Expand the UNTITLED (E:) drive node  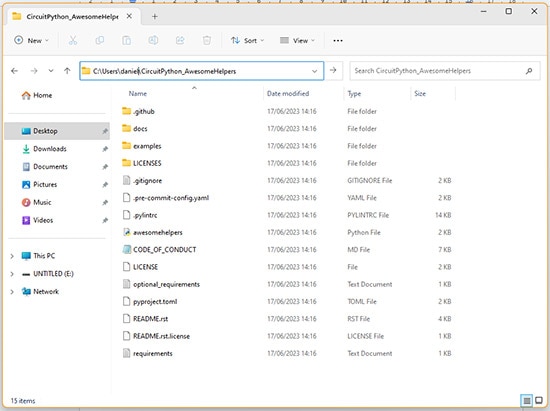click(x=12, y=274)
